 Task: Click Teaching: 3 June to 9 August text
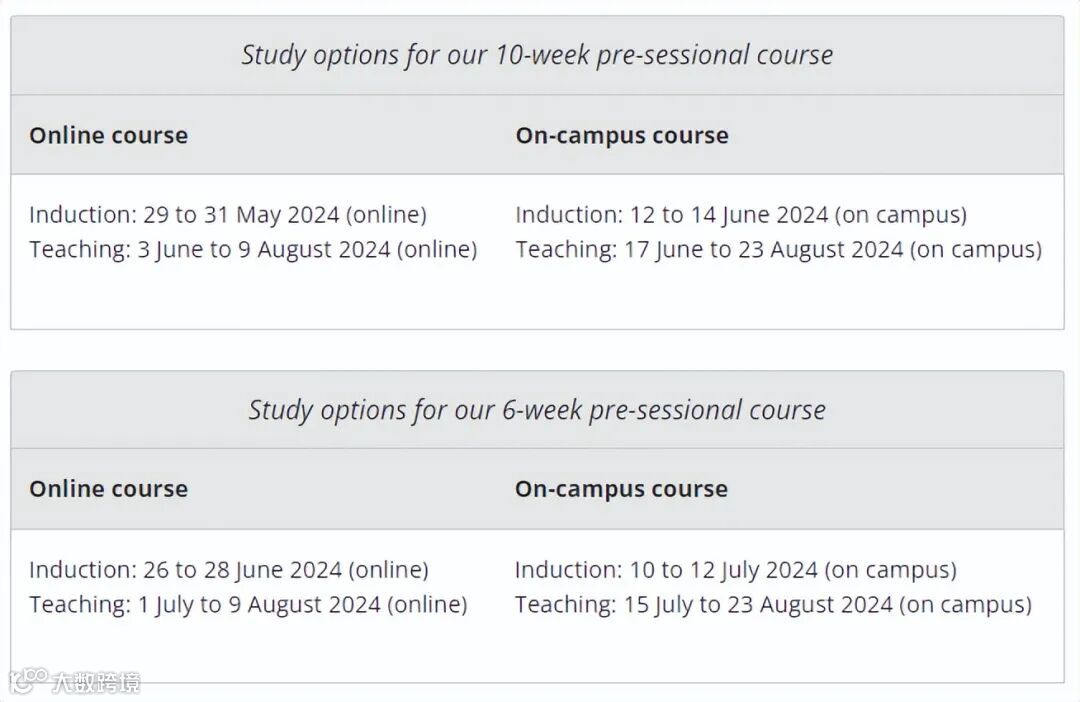(252, 249)
